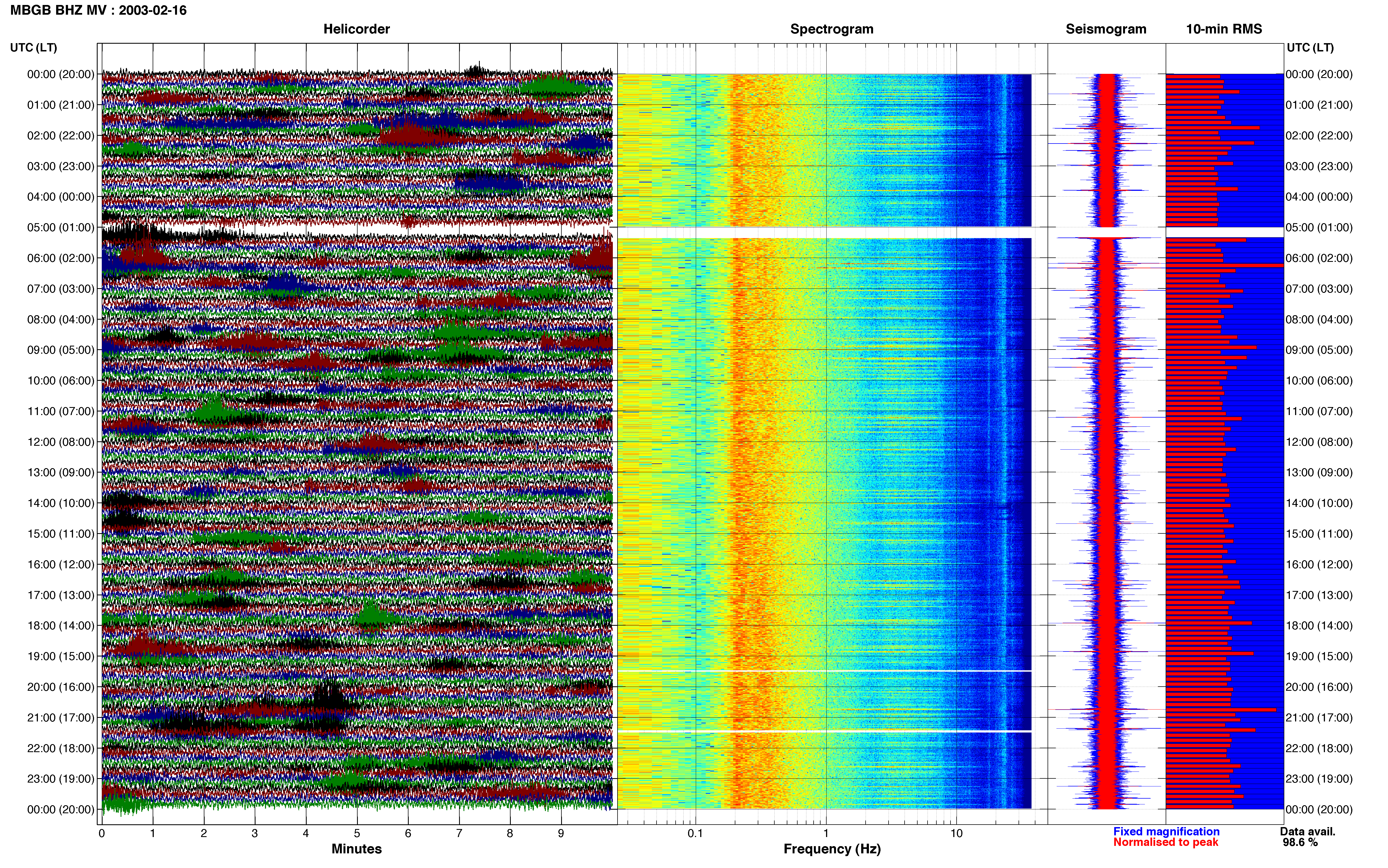This screenshot has width=1388, height=868.
Task: Click the '3' tick on the Minutes axis
Action: [255, 833]
